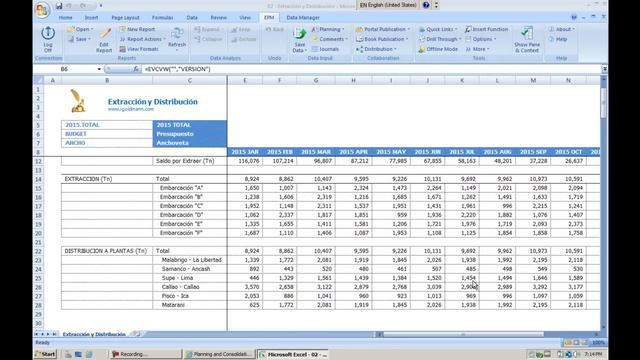Viewport: 640px width, 360px height.
Task: Click Normal view icon in status bar
Action: point(568,342)
